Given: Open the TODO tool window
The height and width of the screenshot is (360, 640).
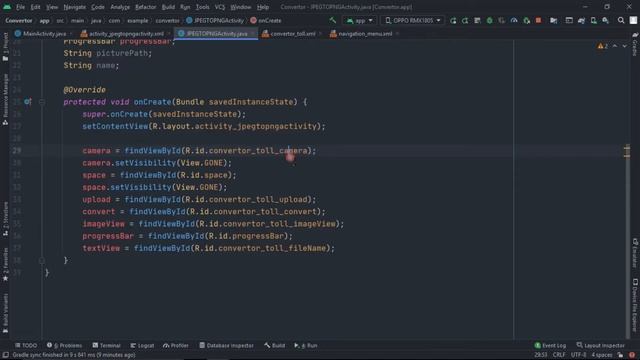Looking at the screenshot, I should (26, 345).
